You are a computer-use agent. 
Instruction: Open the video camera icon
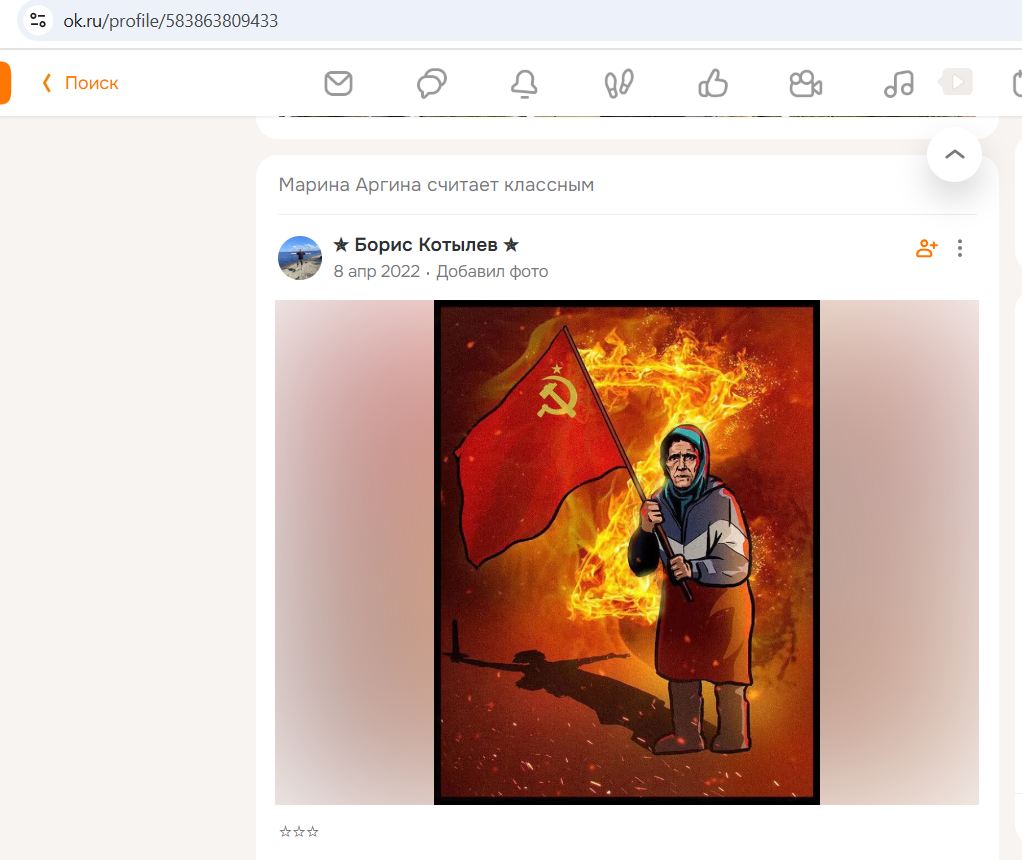tap(806, 83)
